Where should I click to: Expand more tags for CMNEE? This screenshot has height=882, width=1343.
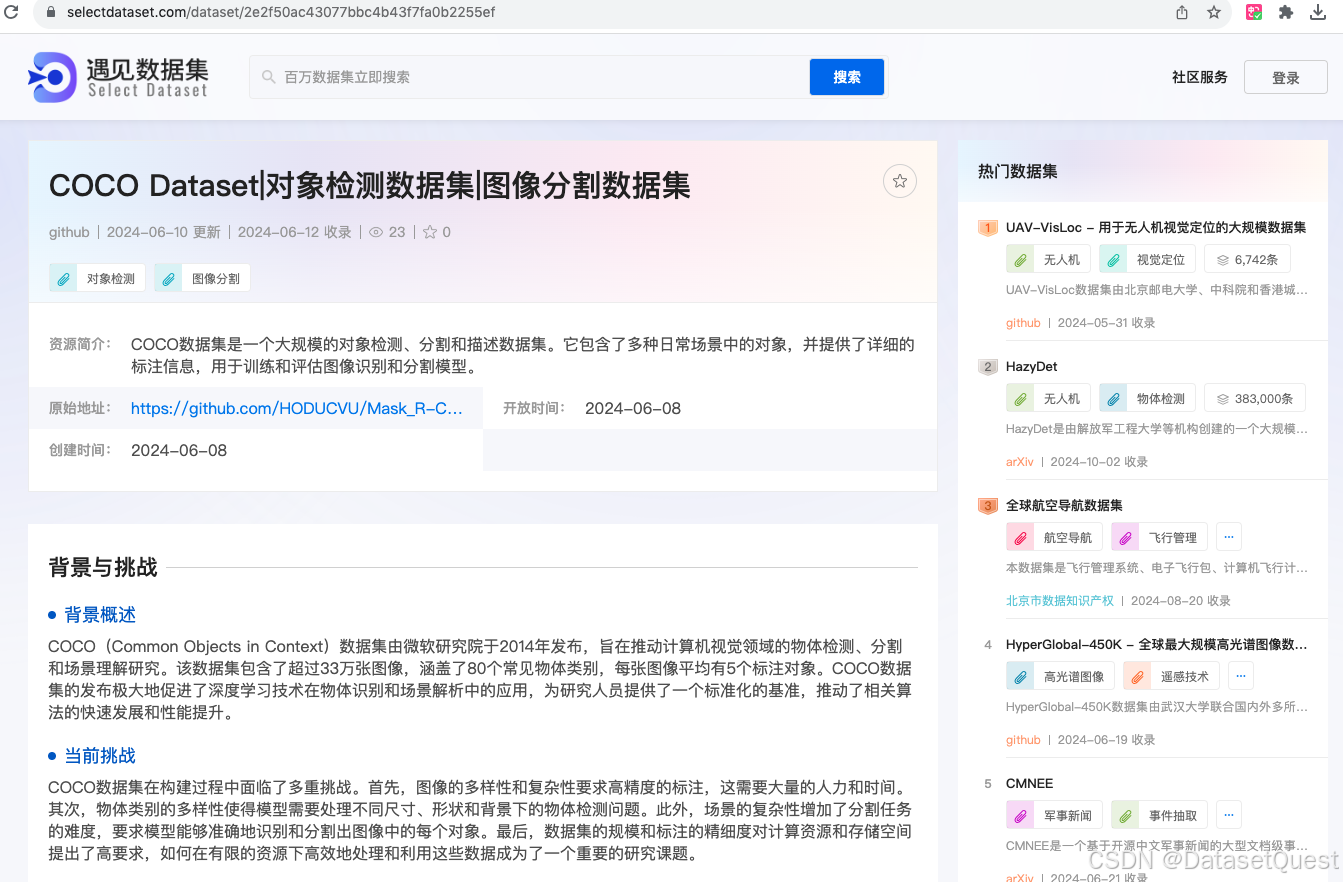[x=1229, y=814]
